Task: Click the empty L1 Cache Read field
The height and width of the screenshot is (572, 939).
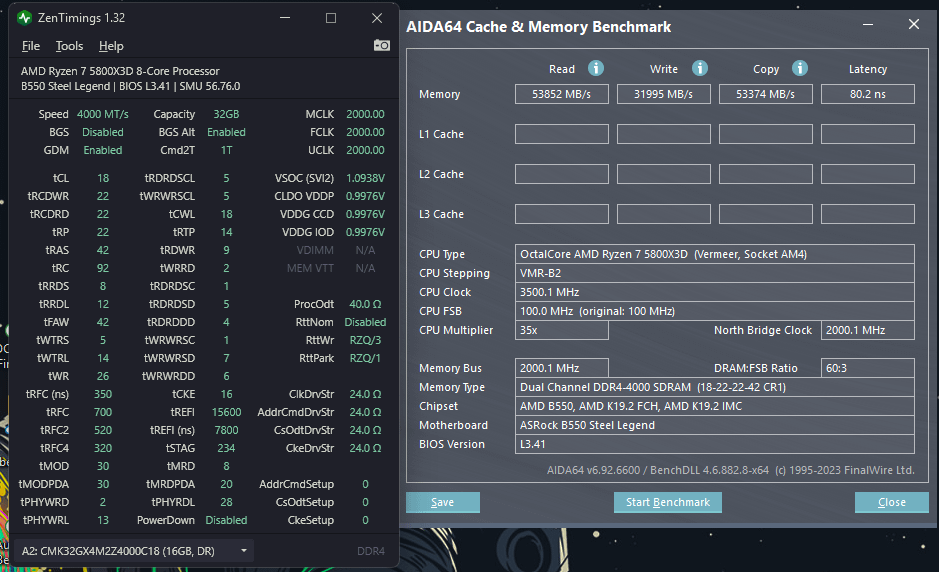Action: (562, 134)
